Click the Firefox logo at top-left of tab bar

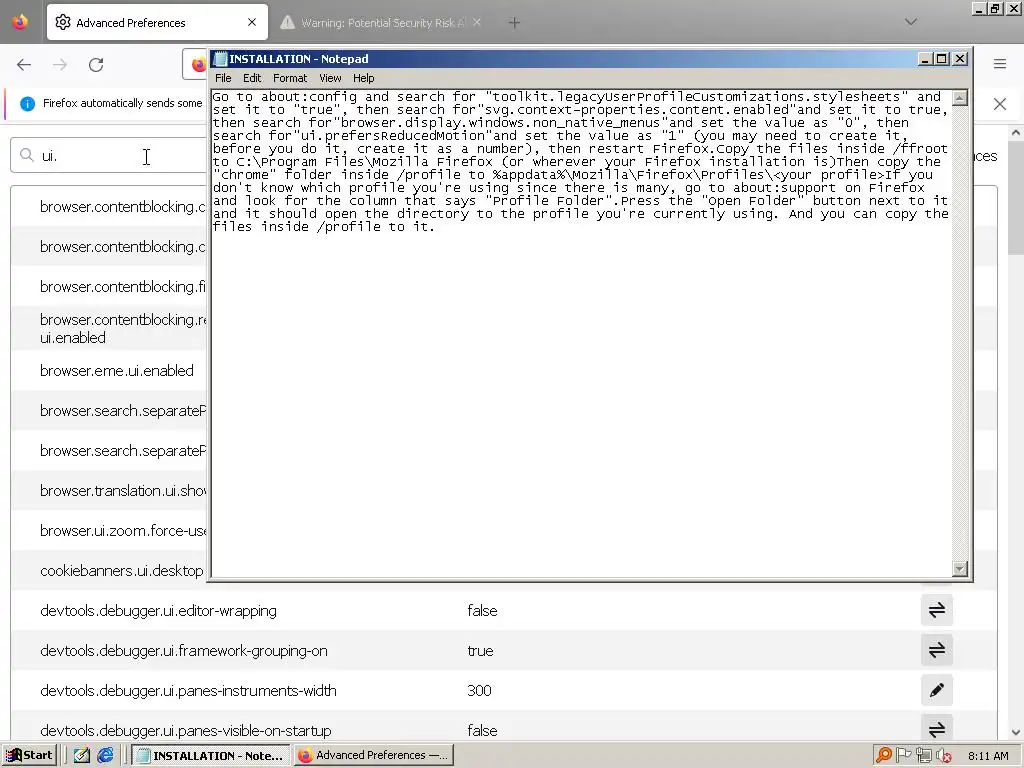[x=20, y=22]
